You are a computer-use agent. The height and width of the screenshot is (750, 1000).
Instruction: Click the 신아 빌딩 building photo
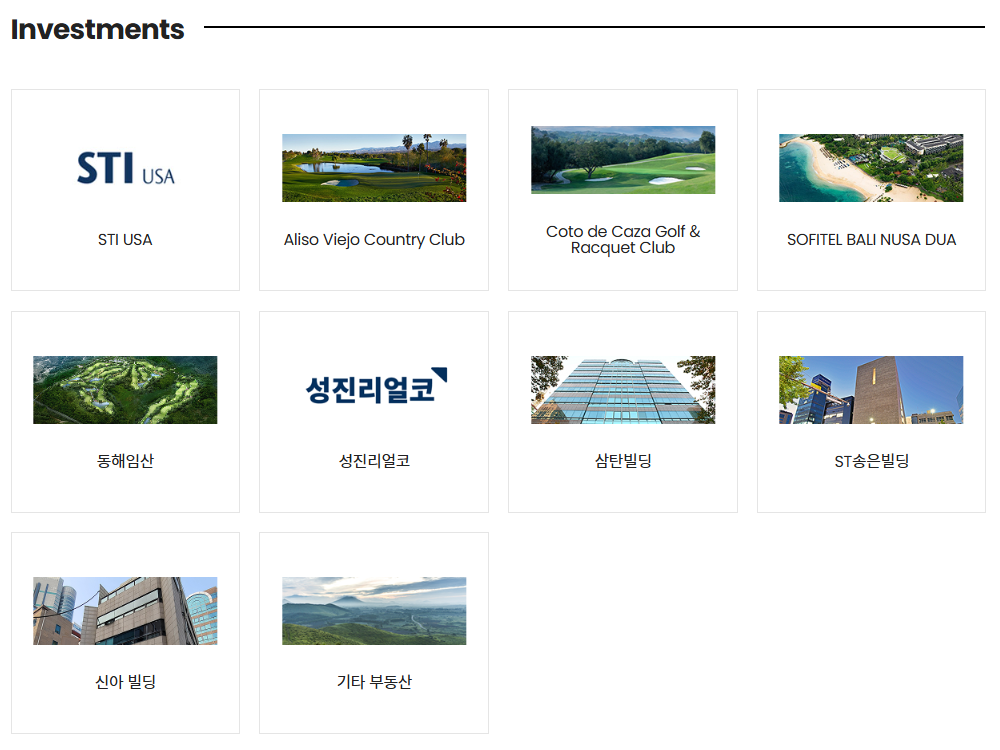point(125,611)
